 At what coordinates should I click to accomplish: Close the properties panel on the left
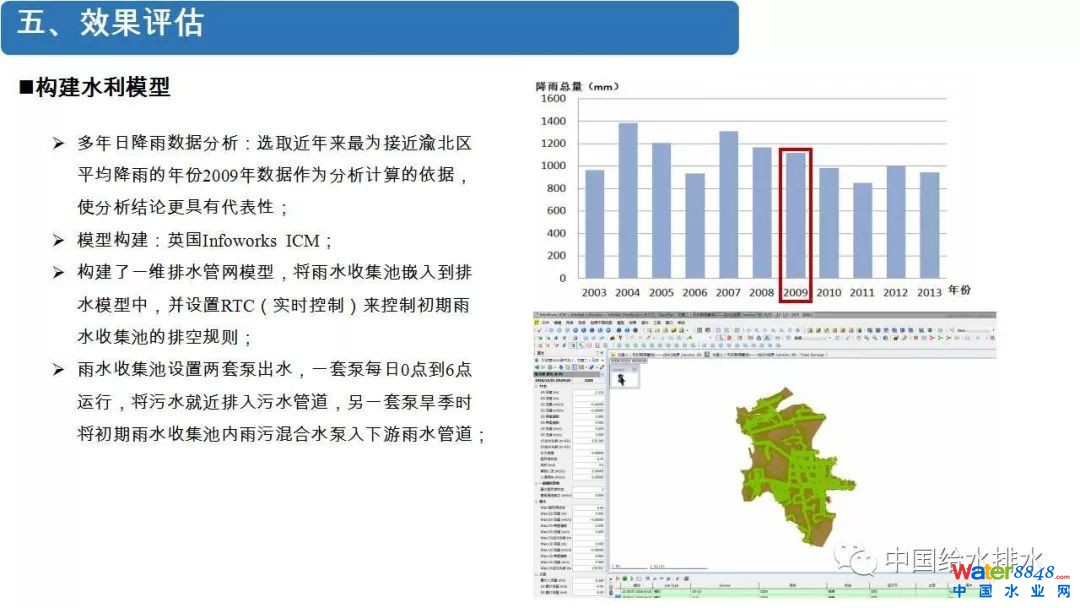coord(601,353)
